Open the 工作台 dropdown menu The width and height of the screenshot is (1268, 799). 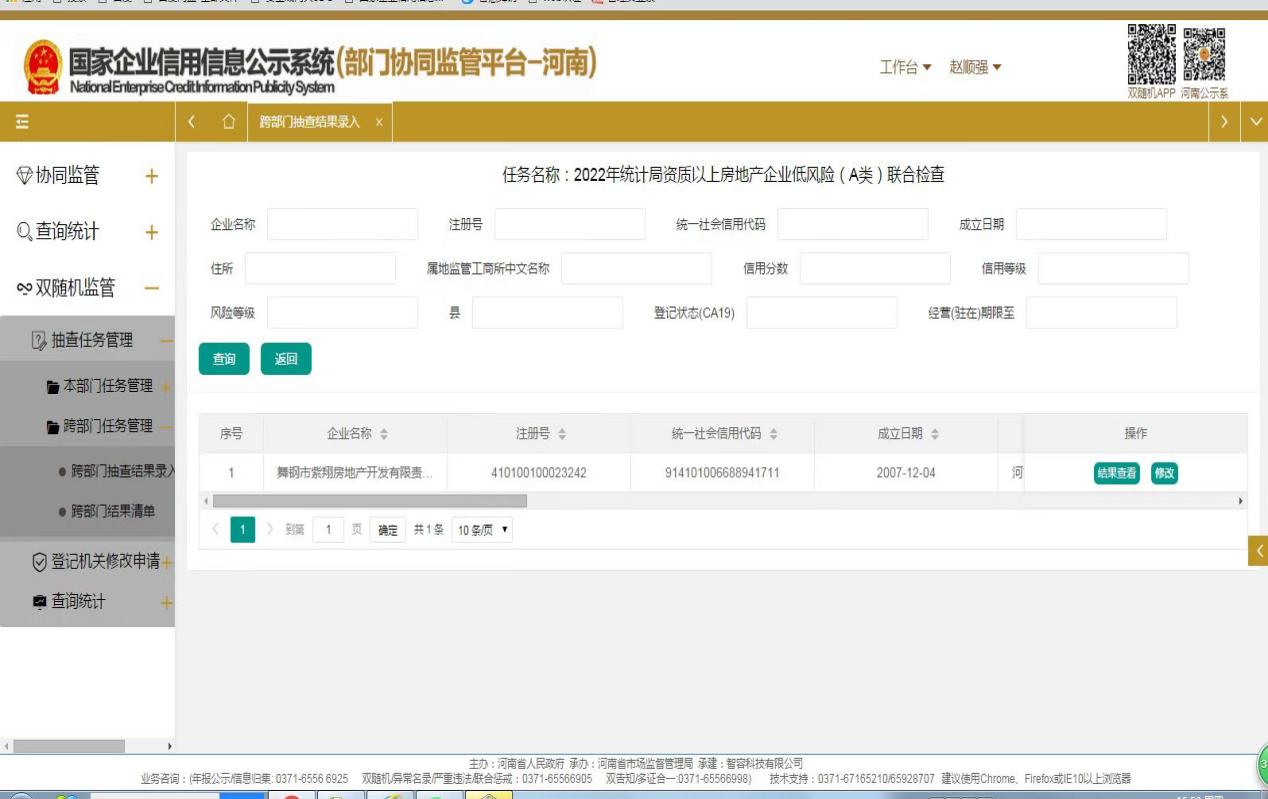(x=905, y=67)
